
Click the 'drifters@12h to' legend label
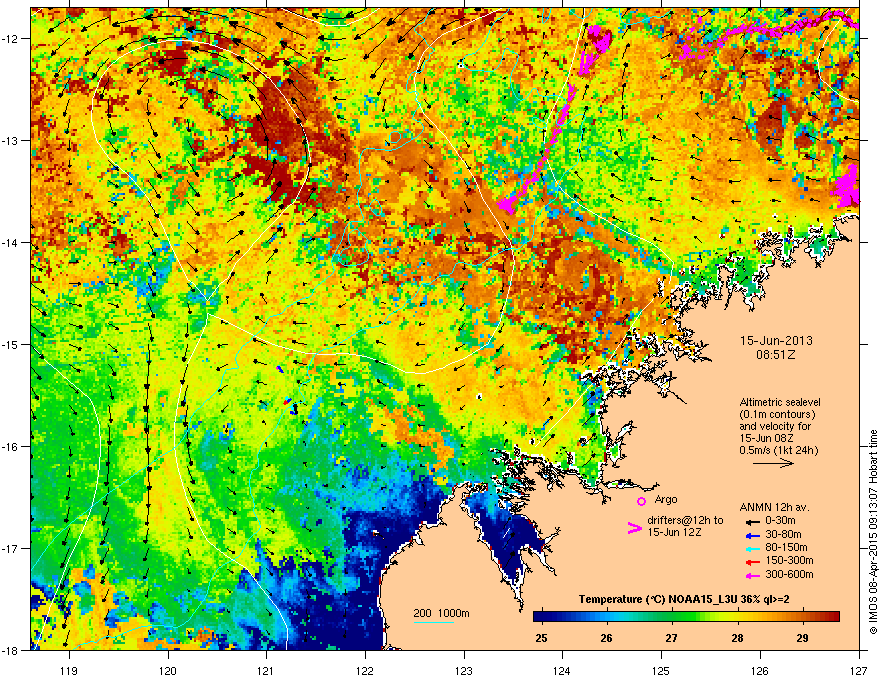(x=685, y=520)
